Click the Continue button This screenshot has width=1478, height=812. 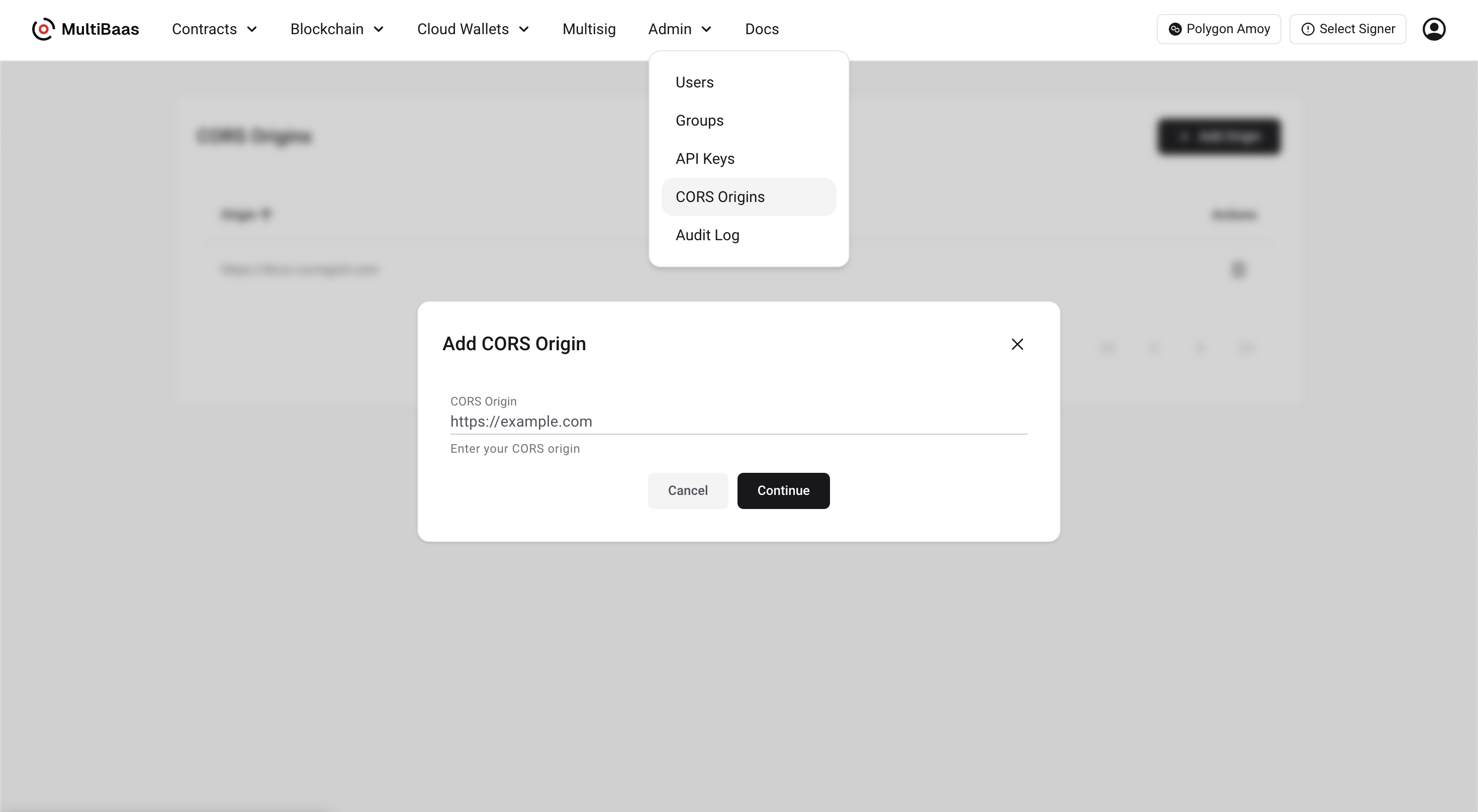[x=783, y=490]
